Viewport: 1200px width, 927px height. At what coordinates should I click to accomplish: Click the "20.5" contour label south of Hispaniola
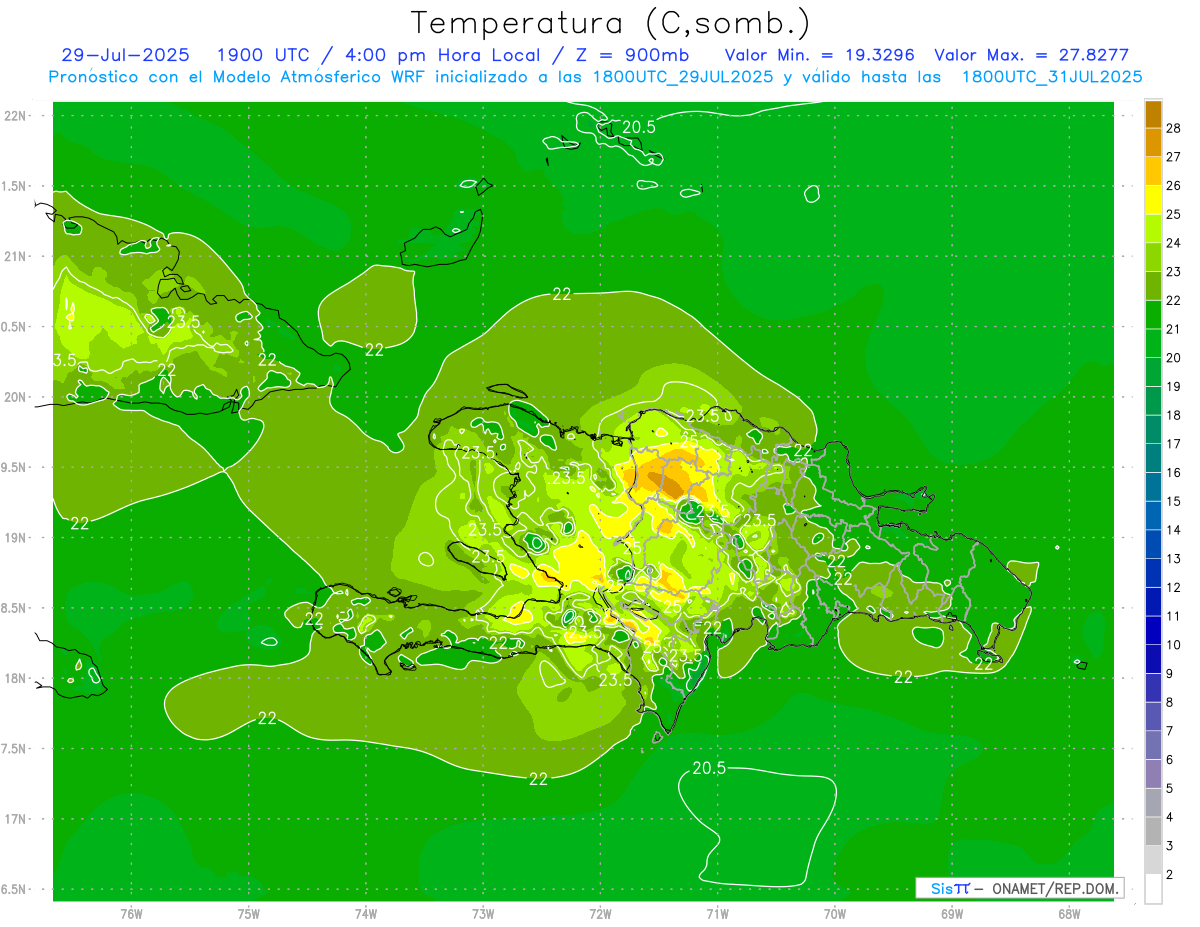click(709, 767)
